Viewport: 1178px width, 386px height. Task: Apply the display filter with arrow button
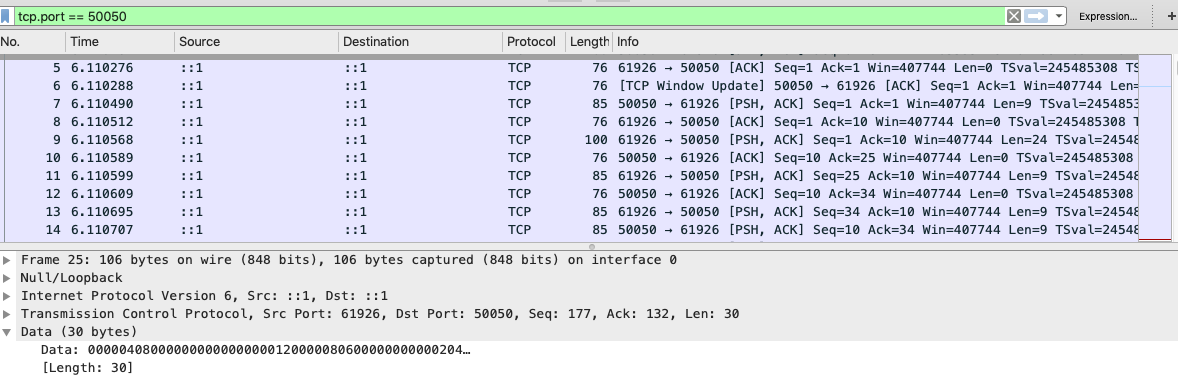[1036, 16]
